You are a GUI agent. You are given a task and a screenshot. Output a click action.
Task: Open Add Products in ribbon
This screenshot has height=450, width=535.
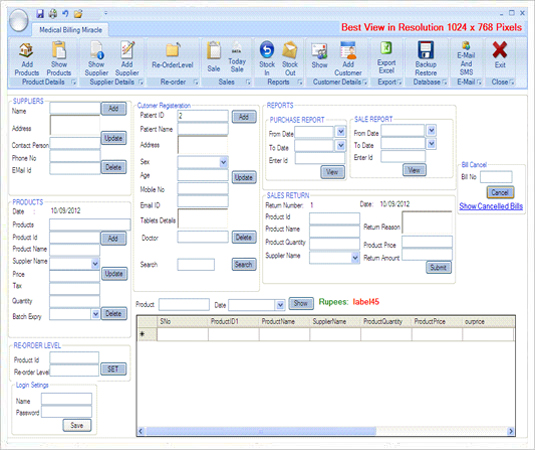pos(27,59)
